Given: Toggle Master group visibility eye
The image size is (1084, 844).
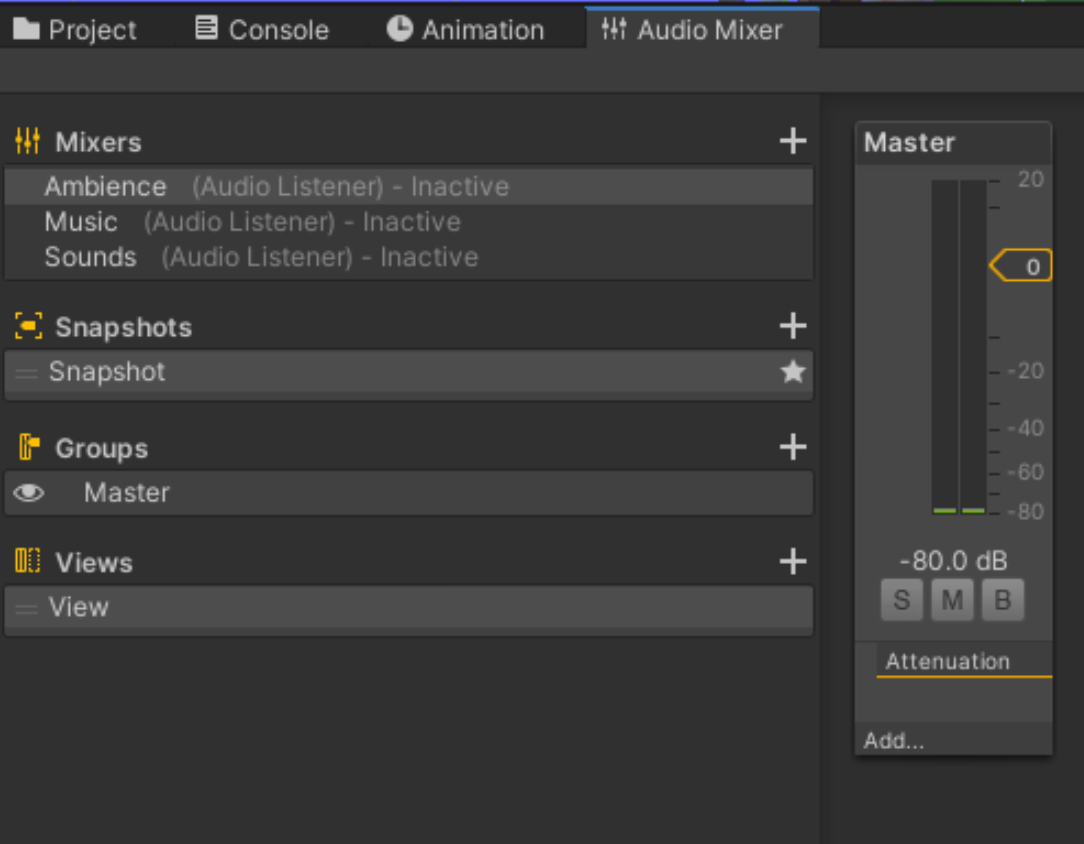Looking at the screenshot, I should [28, 492].
